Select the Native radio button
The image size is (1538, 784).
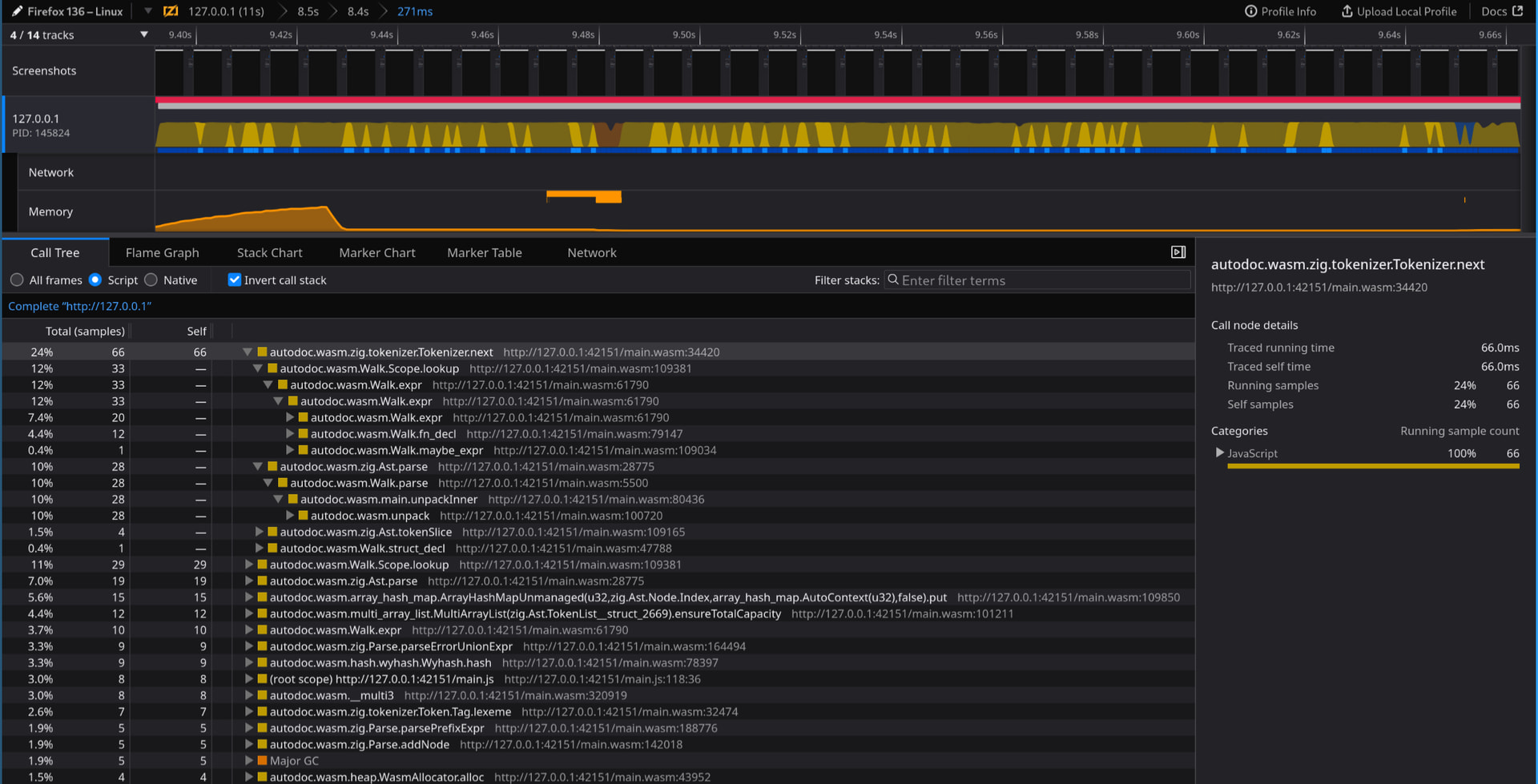(151, 279)
